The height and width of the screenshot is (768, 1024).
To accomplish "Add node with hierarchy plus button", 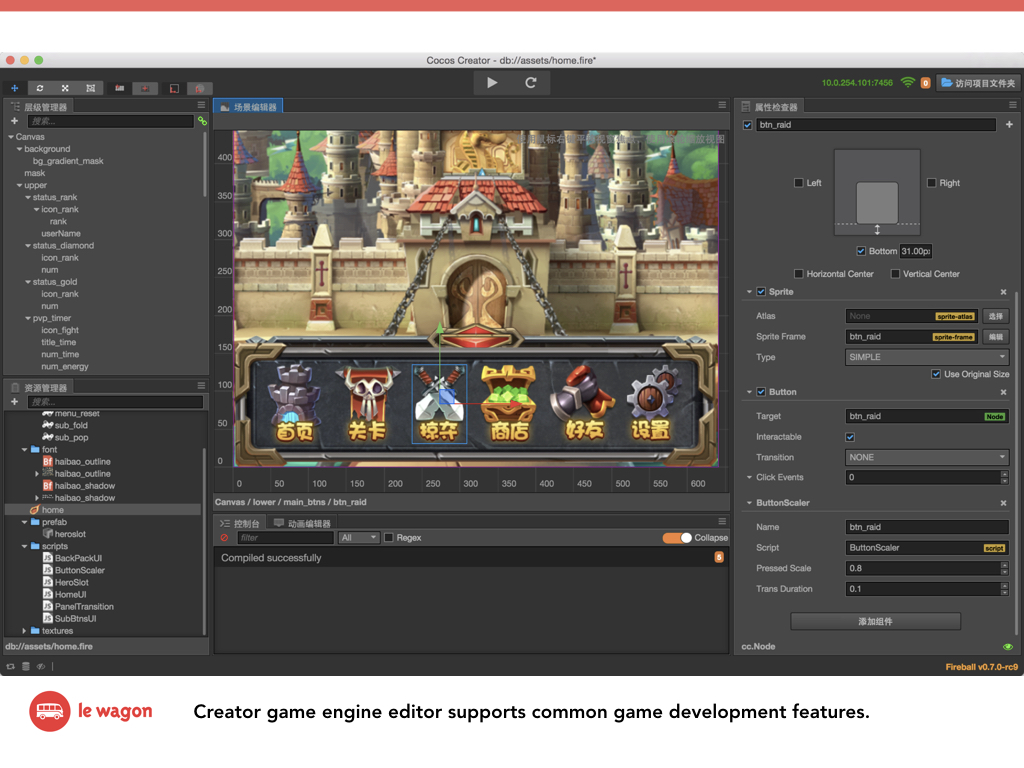I will pos(14,121).
